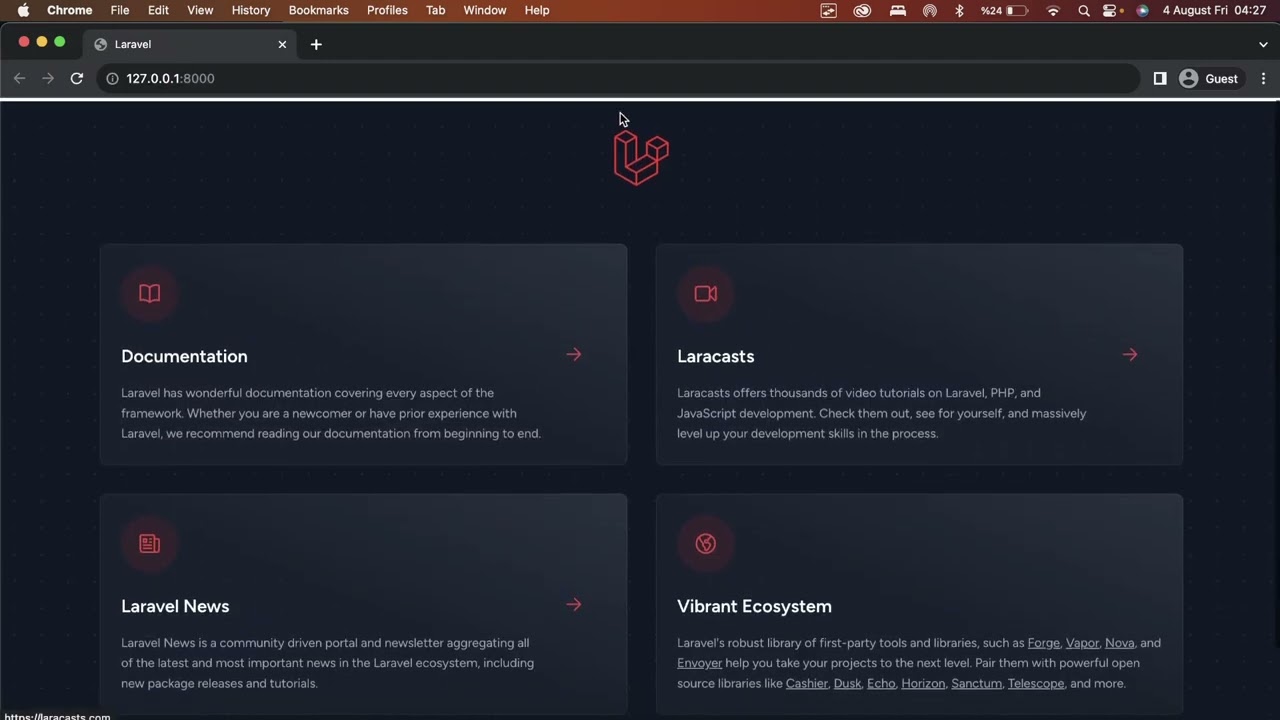Open the Sanctum link
Viewport: 1280px width, 720px height.
tap(976, 684)
